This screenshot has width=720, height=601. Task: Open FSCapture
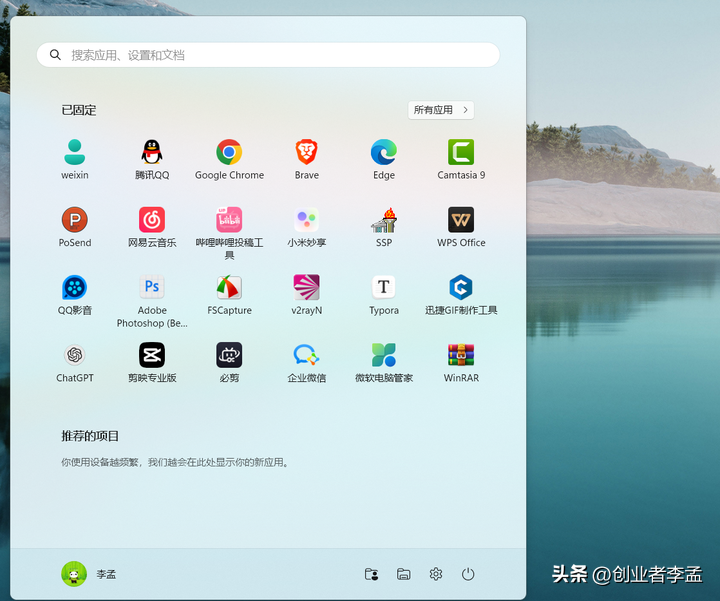[x=229, y=295]
